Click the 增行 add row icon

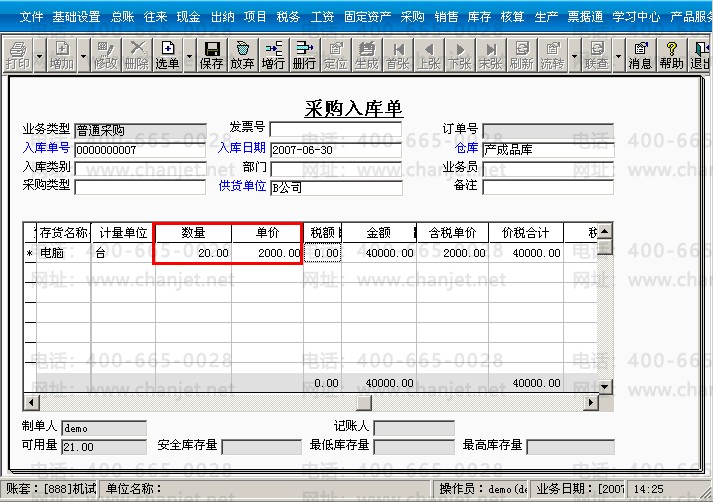(x=273, y=55)
